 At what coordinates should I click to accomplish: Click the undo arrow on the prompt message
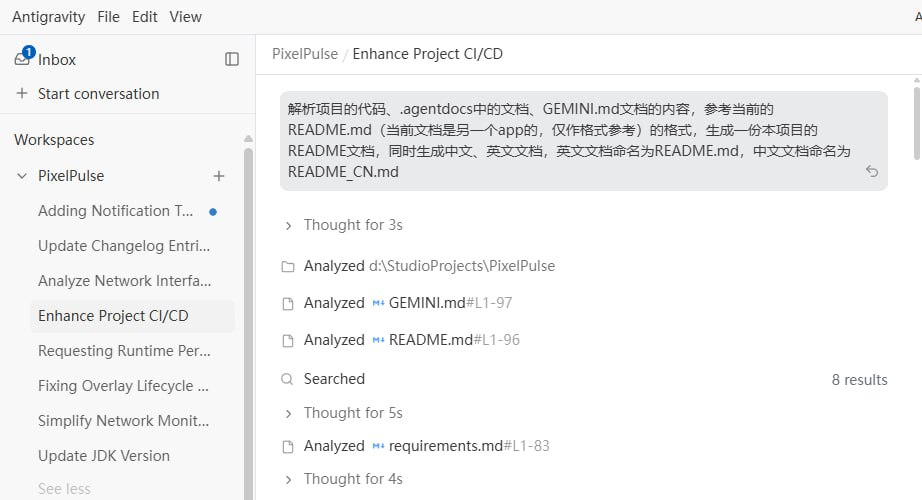[872, 172]
